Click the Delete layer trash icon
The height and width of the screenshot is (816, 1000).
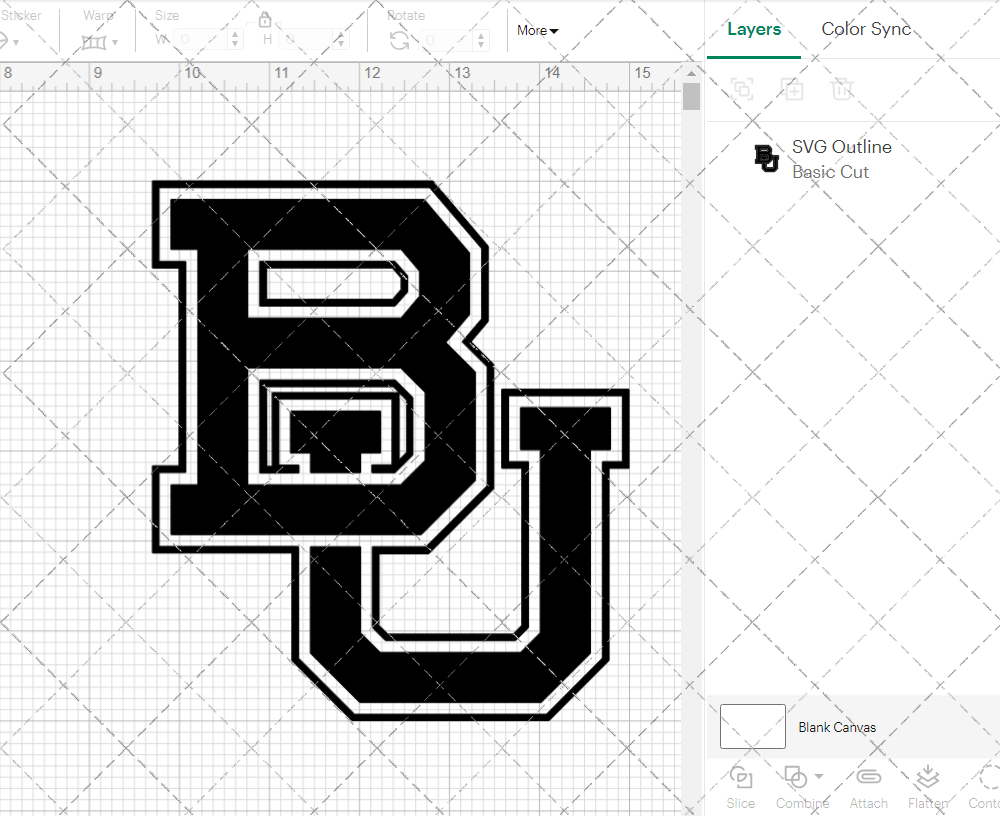[842, 89]
